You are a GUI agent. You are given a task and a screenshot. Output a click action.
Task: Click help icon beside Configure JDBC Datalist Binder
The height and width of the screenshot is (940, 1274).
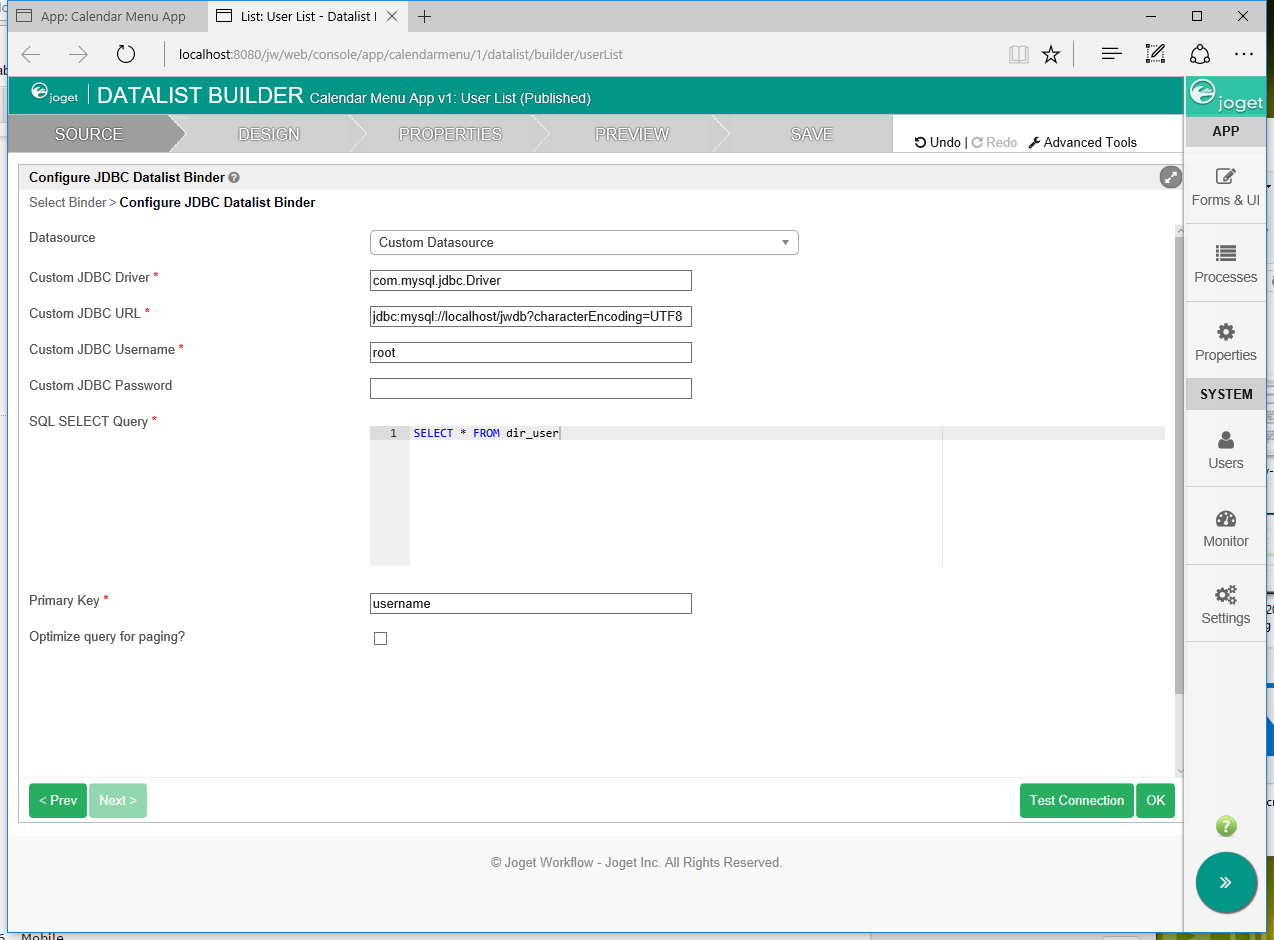[234, 178]
